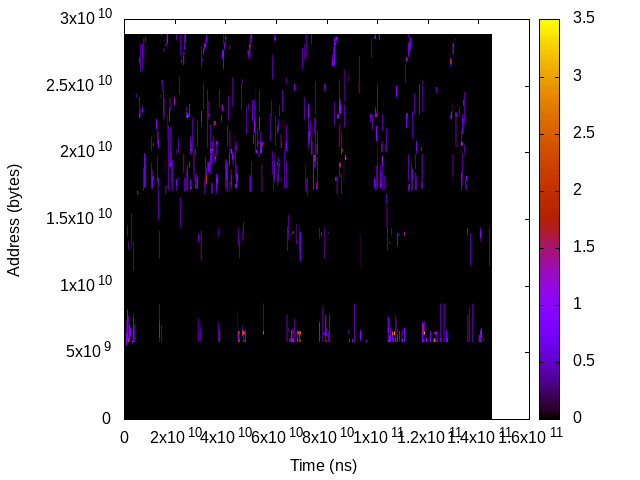The width and height of the screenshot is (640, 480).
Task: Click the "Time (ns)" x-axis title
Action: point(323,465)
